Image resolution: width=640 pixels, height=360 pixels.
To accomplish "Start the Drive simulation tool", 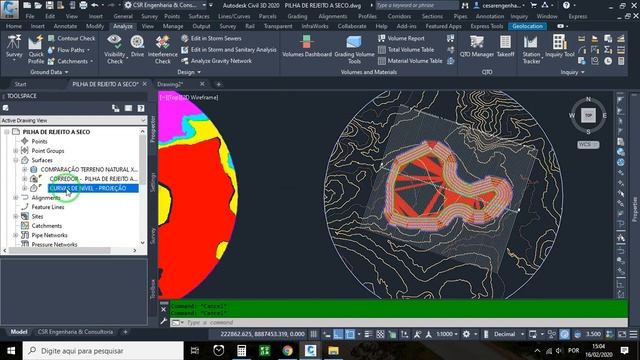I will pos(137,46).
